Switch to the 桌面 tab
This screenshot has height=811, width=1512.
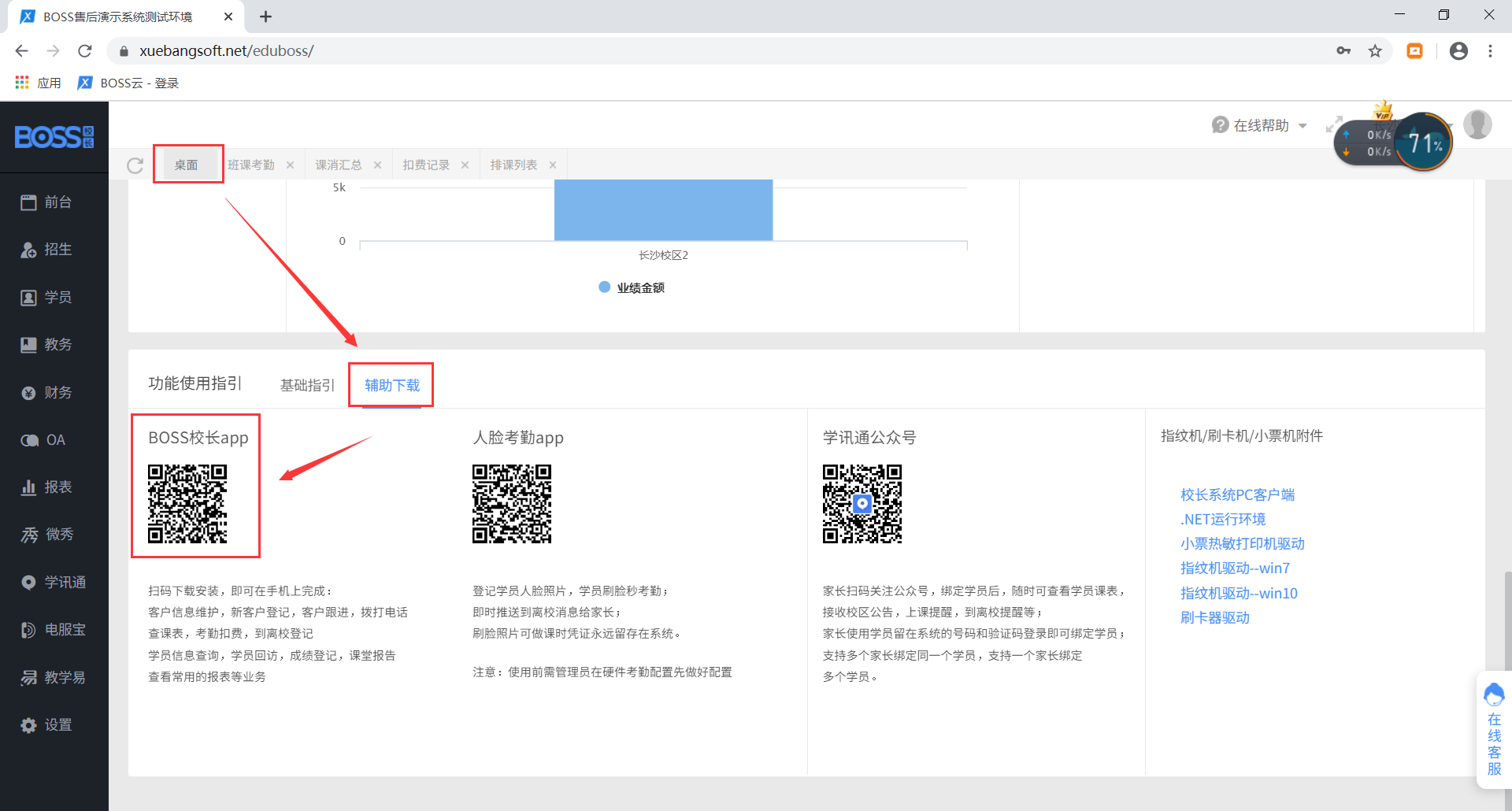pyautogui.click(x=186, y=165)
